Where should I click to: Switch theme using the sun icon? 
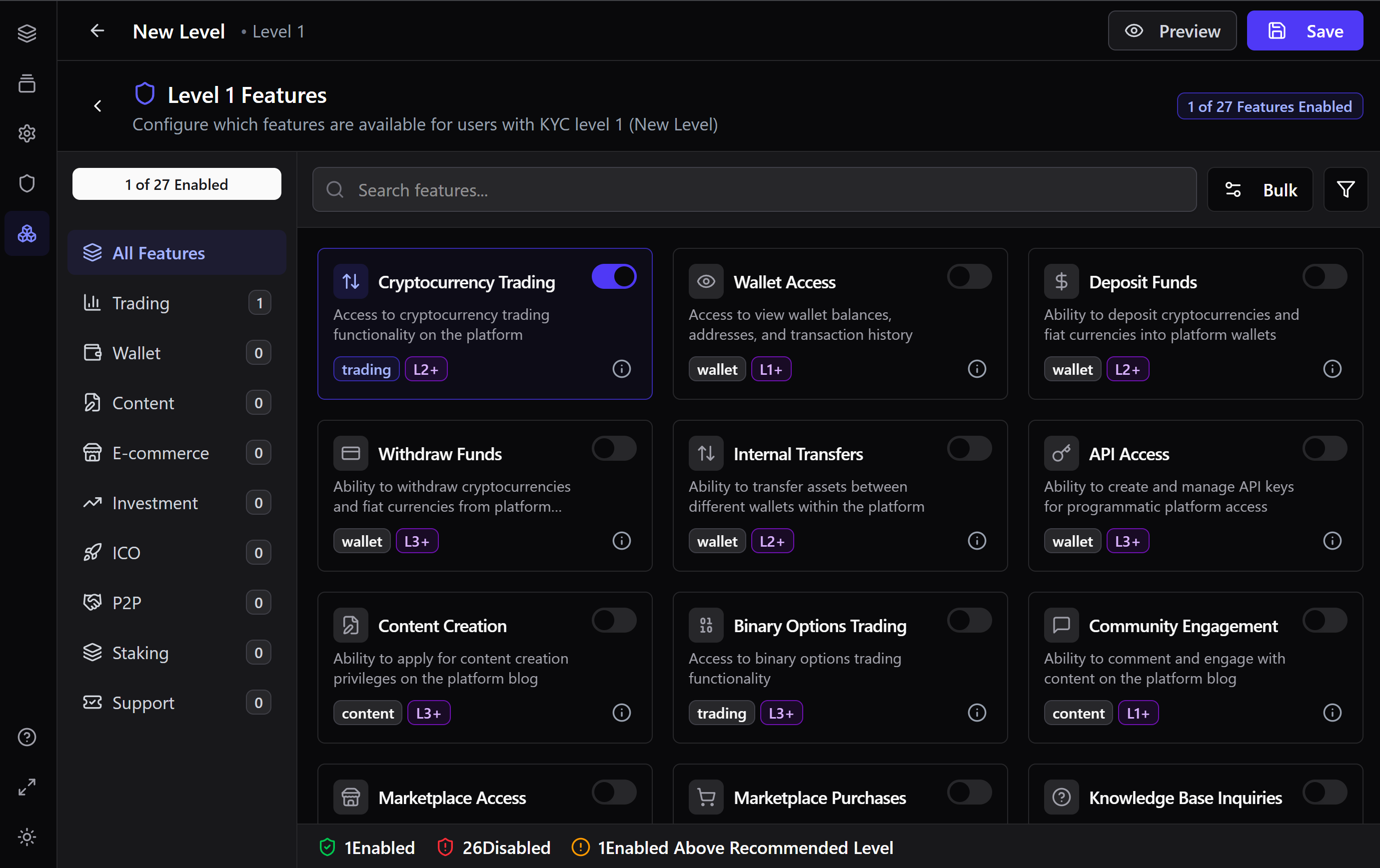(x=27, y=837)
